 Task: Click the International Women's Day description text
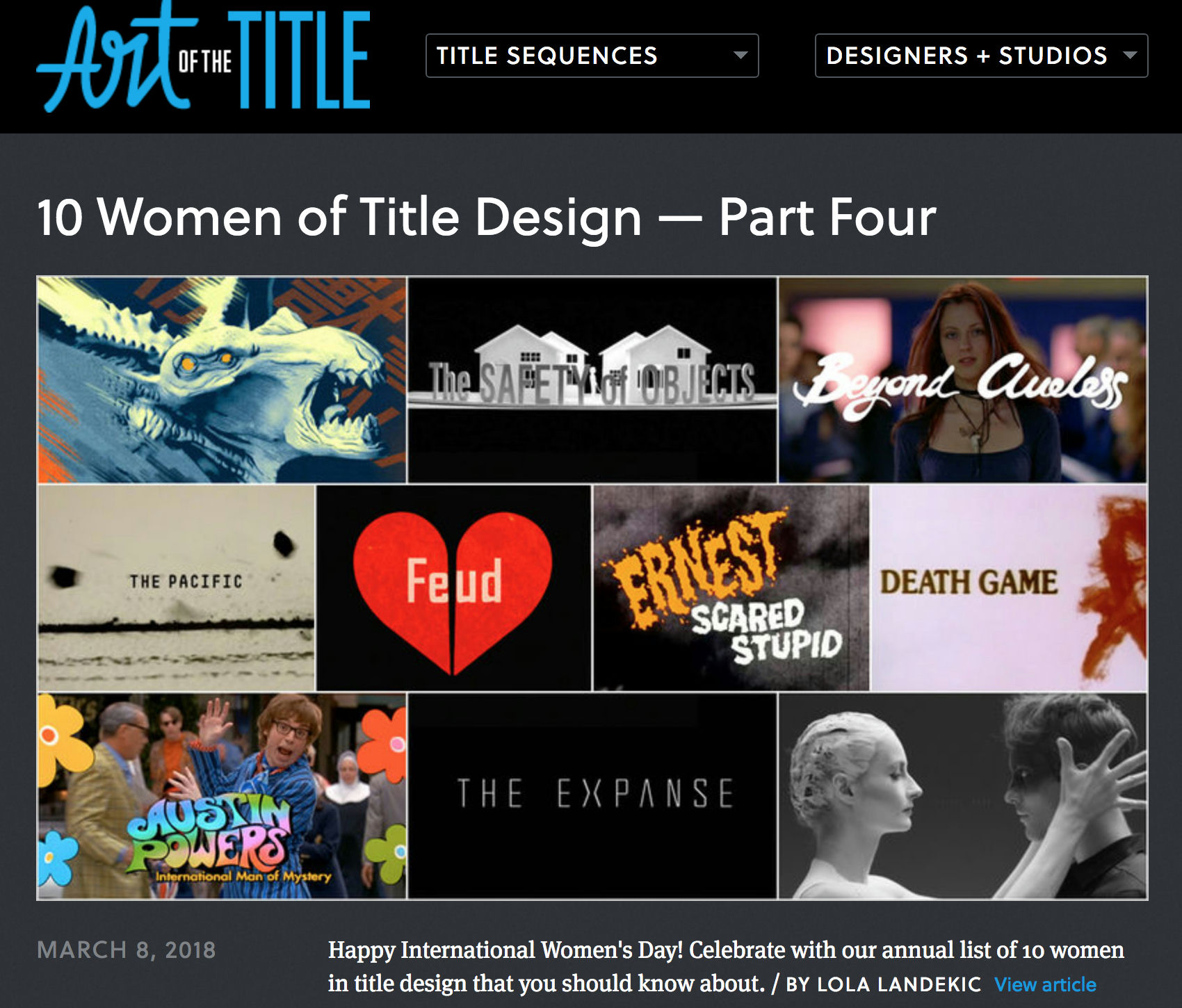click(x=726, y=966)
